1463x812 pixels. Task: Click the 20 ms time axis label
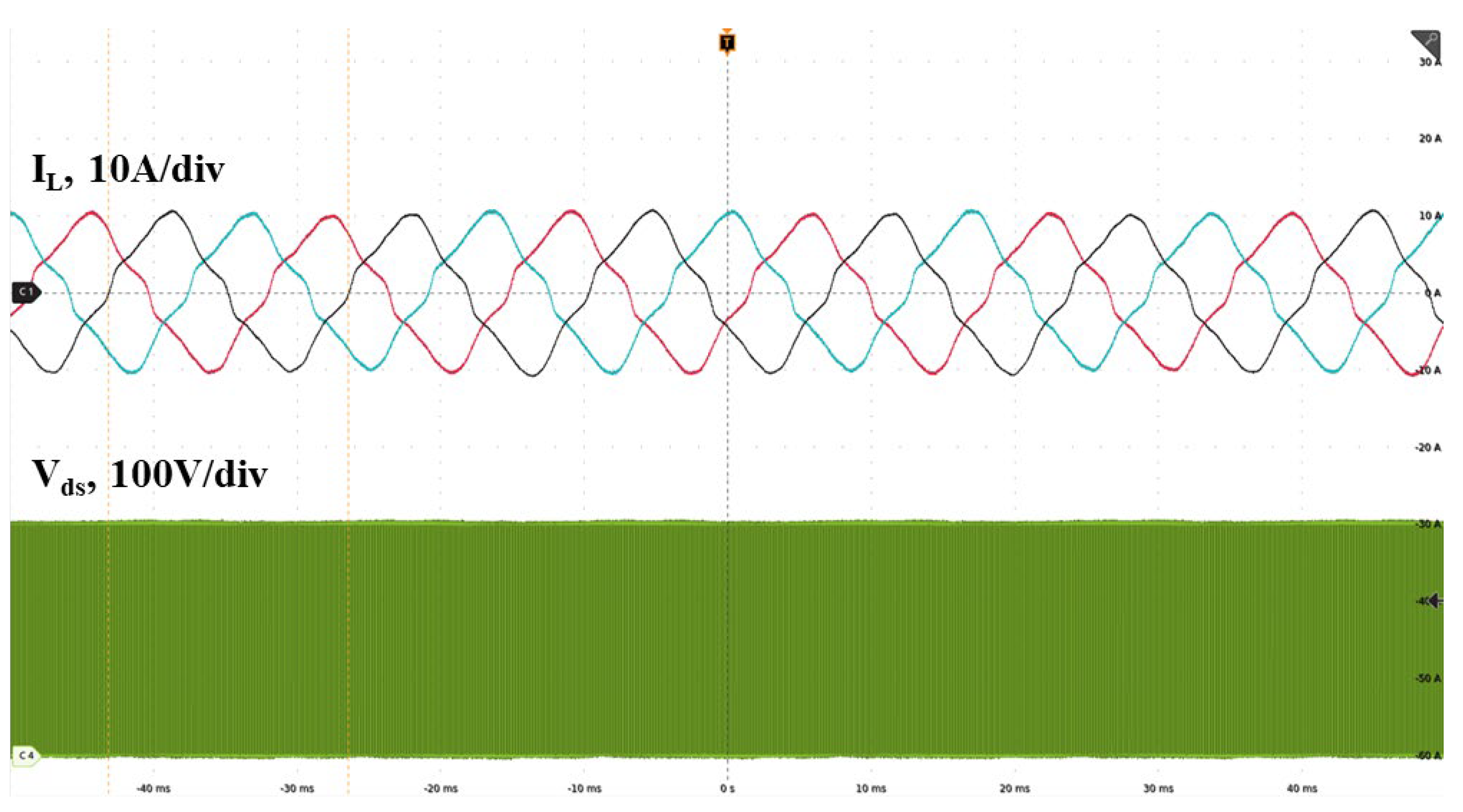pos(1014,789)
